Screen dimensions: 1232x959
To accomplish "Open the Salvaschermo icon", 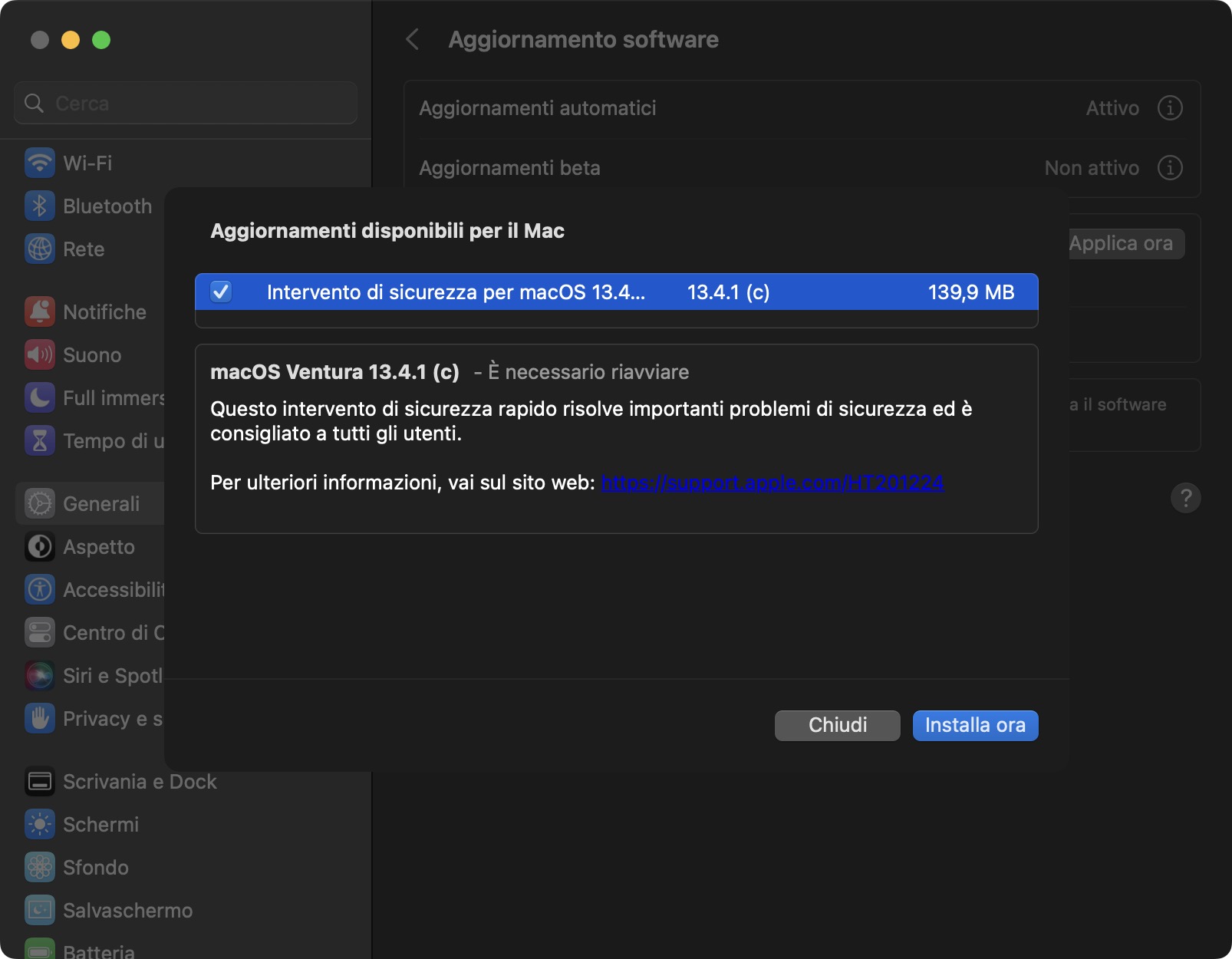I will tap(40, 910).
